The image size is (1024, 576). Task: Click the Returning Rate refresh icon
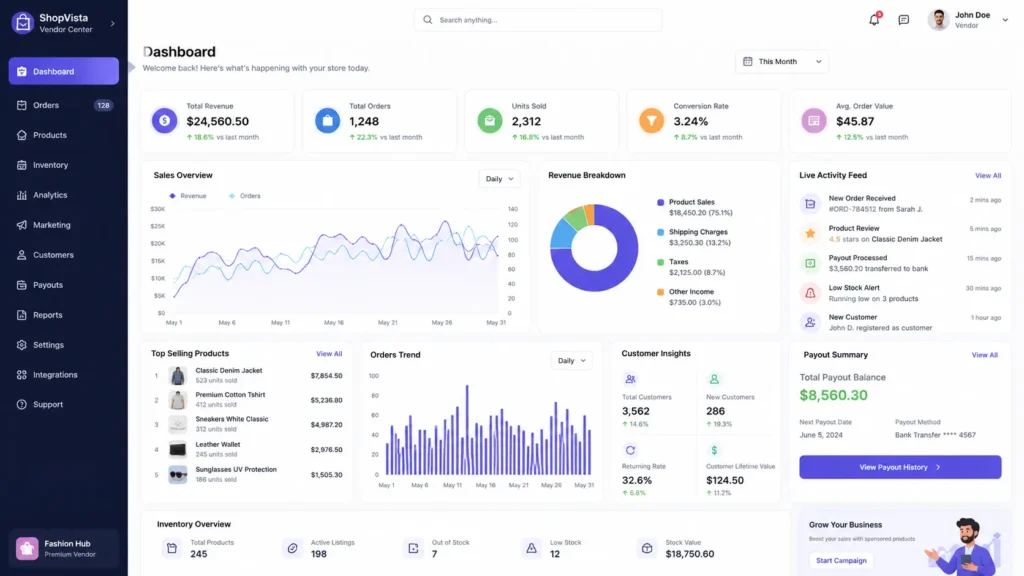pyautogui.click(x=630, y=450)
